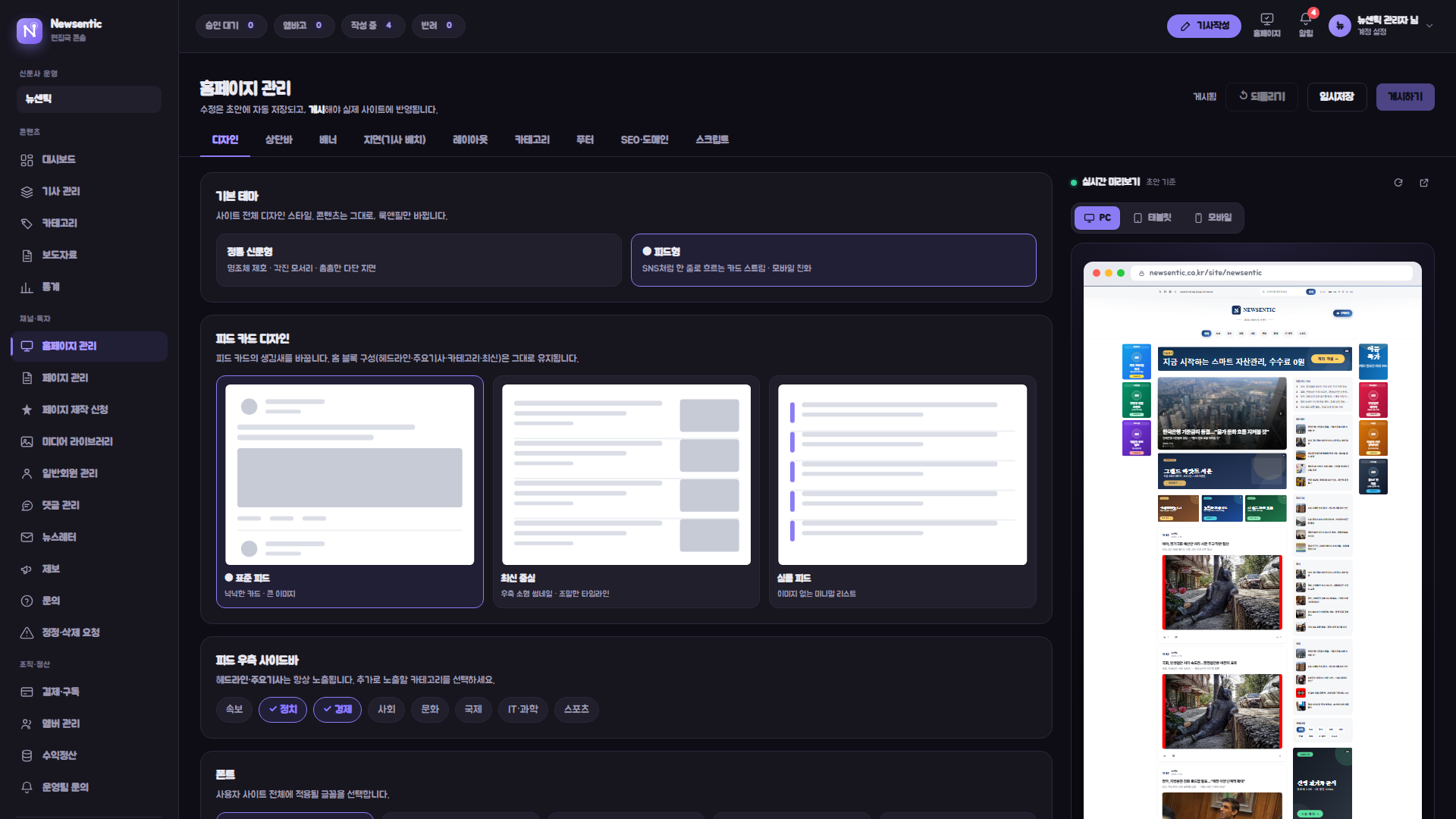
Task: Toggle the 경제 category chip off
Action: click(x=337, y=710)
